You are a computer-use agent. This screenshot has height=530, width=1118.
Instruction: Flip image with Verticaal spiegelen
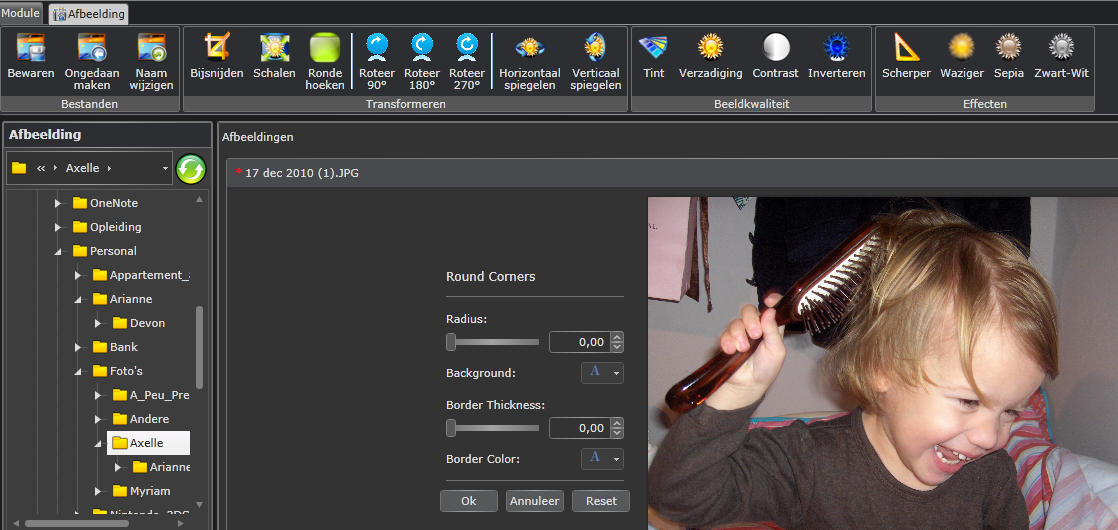(x=595, y=47)
